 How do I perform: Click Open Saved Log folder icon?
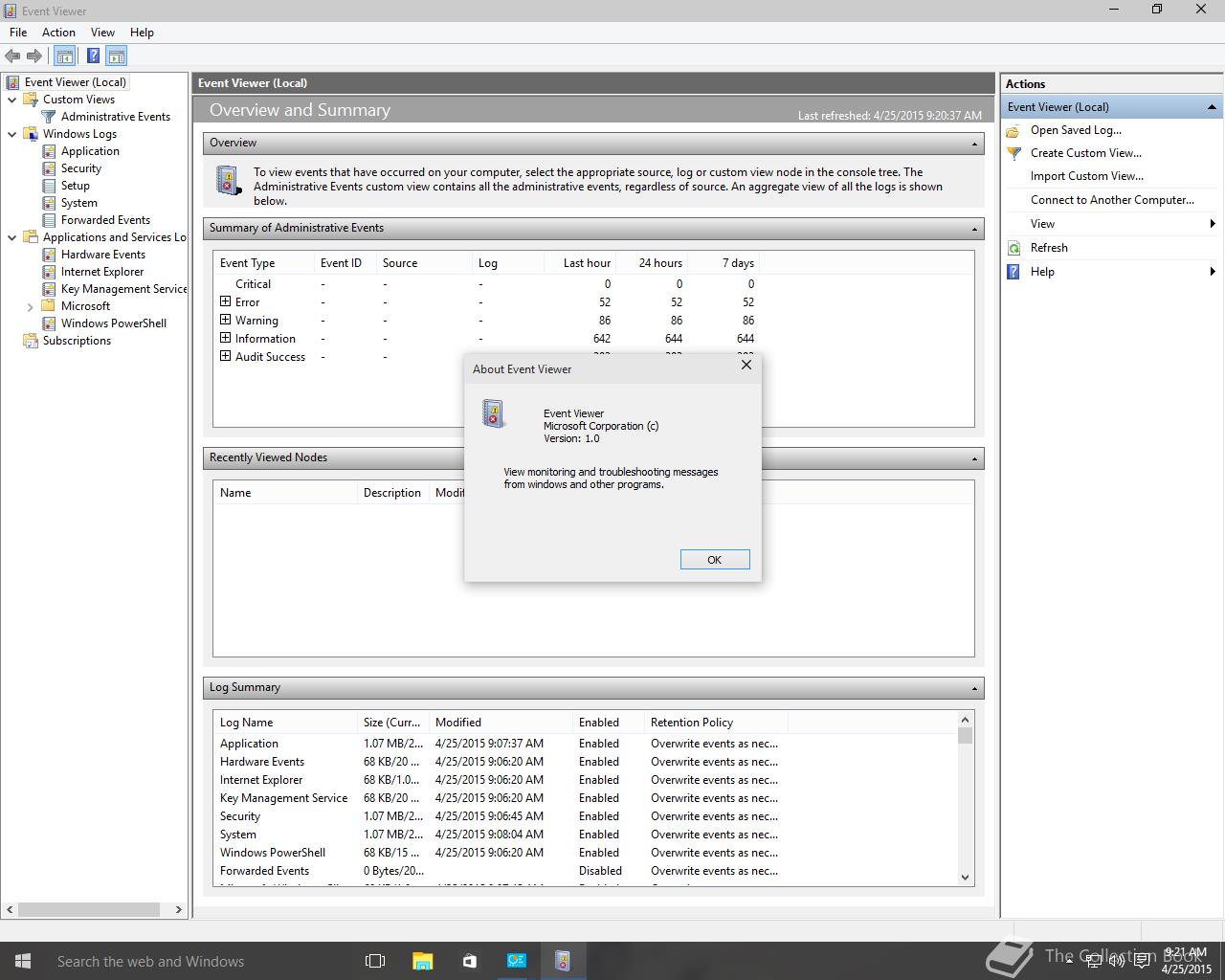pos(1014,130)
